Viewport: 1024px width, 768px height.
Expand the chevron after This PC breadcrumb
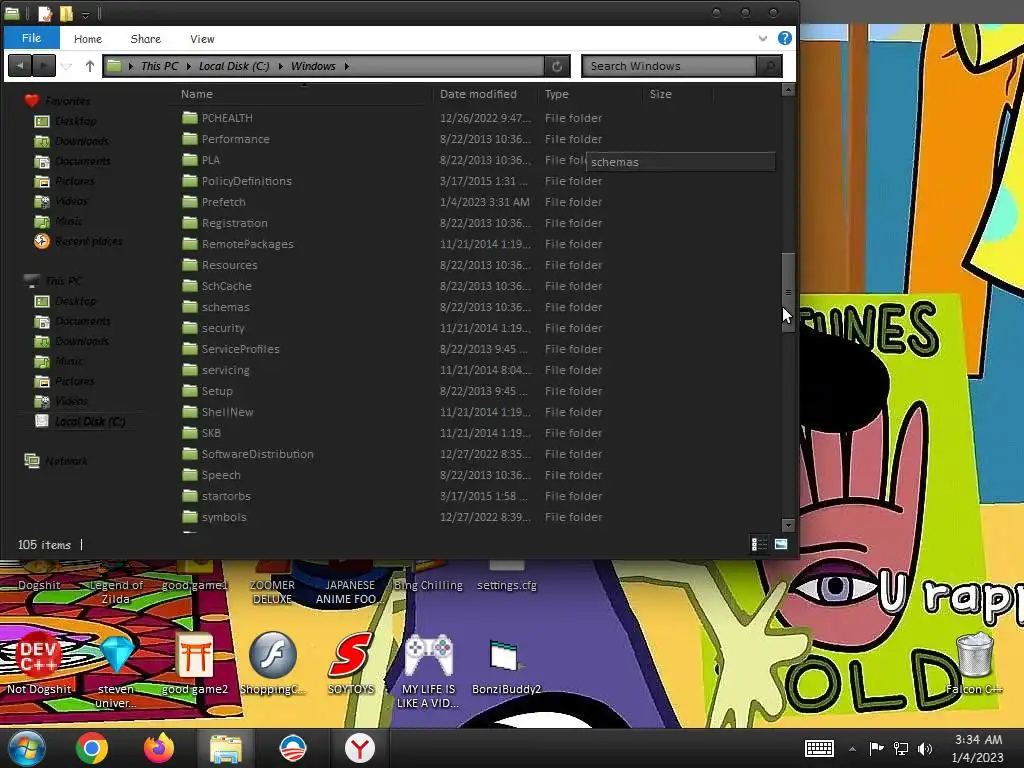(x=189, y=66)
